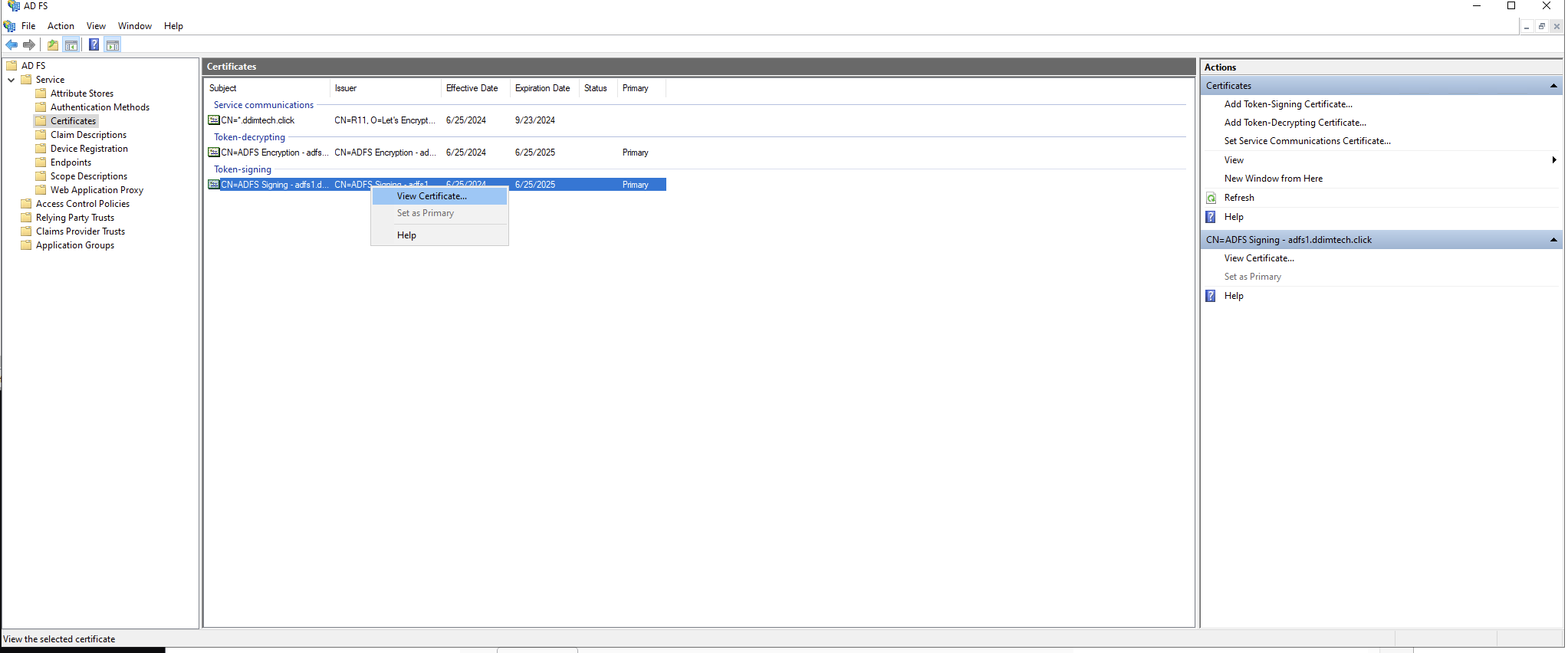
Task: Click Refresh in the Actions pane
Action: tap(1239, 198)
